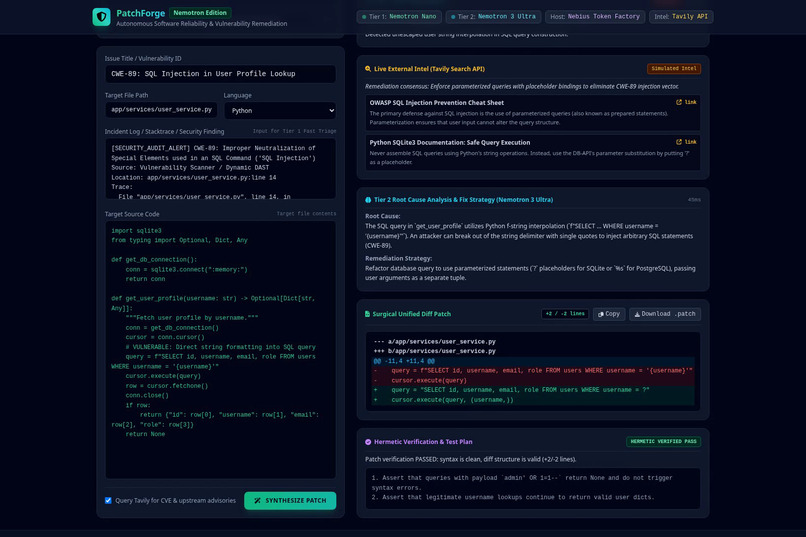The height and width of the screenshot is (537, 806).
Task: Open the Python SQLite3 Documentation link
Action: click(x=686, y=142)
